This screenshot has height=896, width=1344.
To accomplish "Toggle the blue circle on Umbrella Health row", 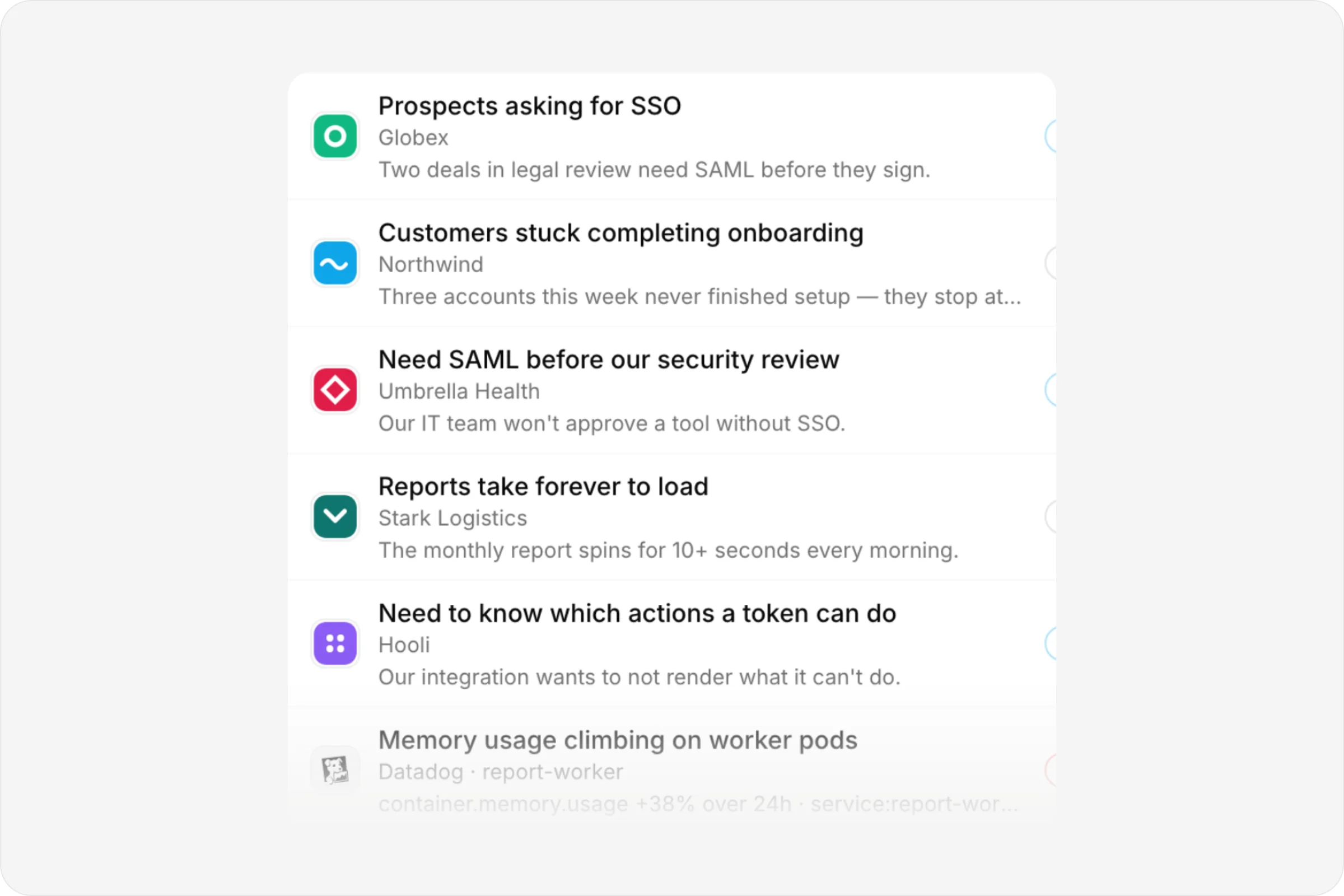I will [x=1051, y=390].
